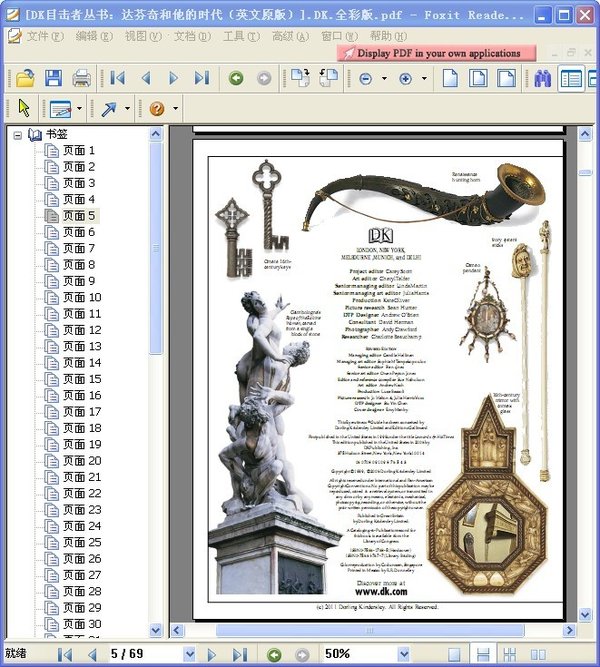Enable continuous page layout in status bar

tap(483, 654)
